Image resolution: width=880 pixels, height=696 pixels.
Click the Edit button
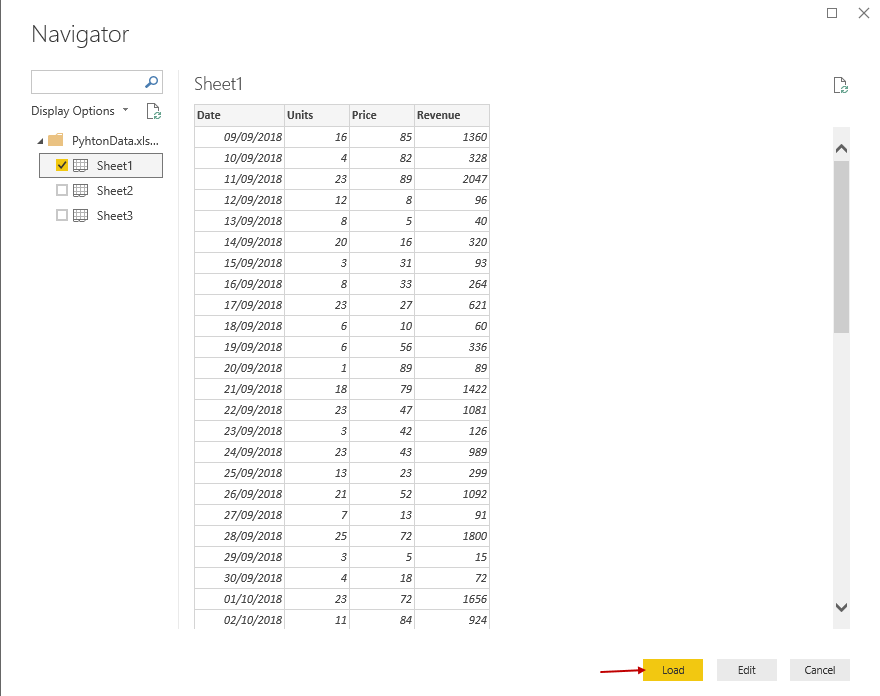[x=746, y=670]
